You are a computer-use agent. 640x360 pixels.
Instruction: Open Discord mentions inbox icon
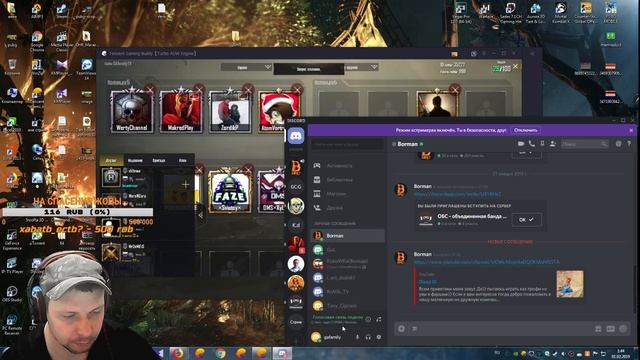(618, 144)
